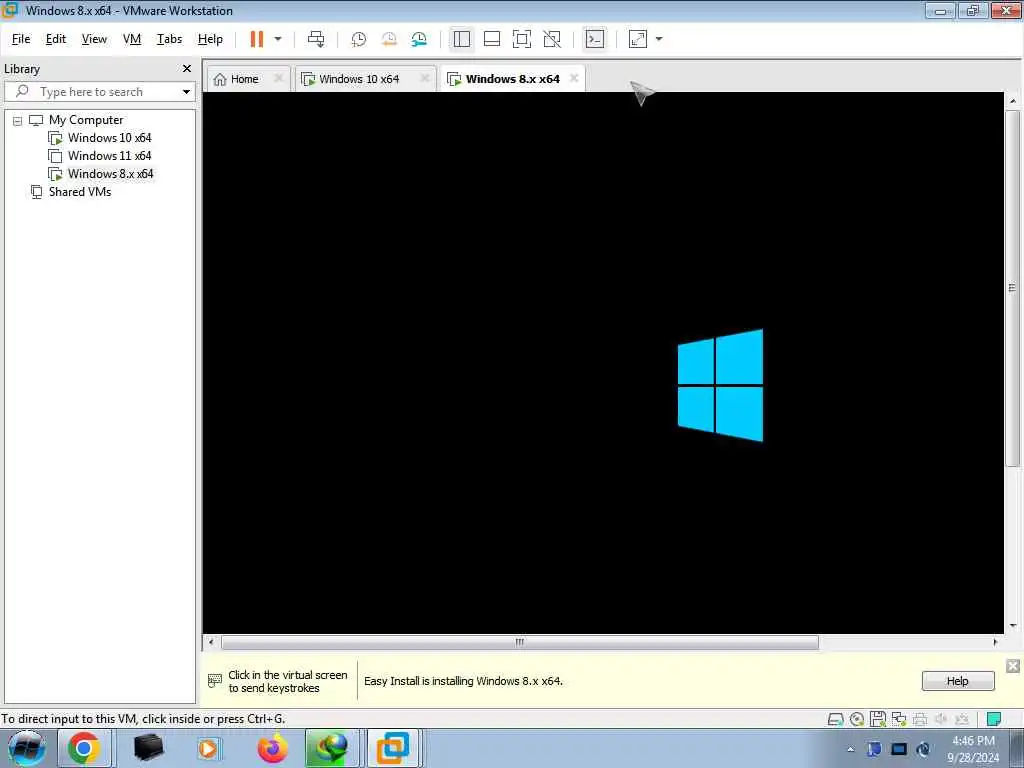Click the sound card status icon
The image size is (1024, 768).
(x=941, y=719)
